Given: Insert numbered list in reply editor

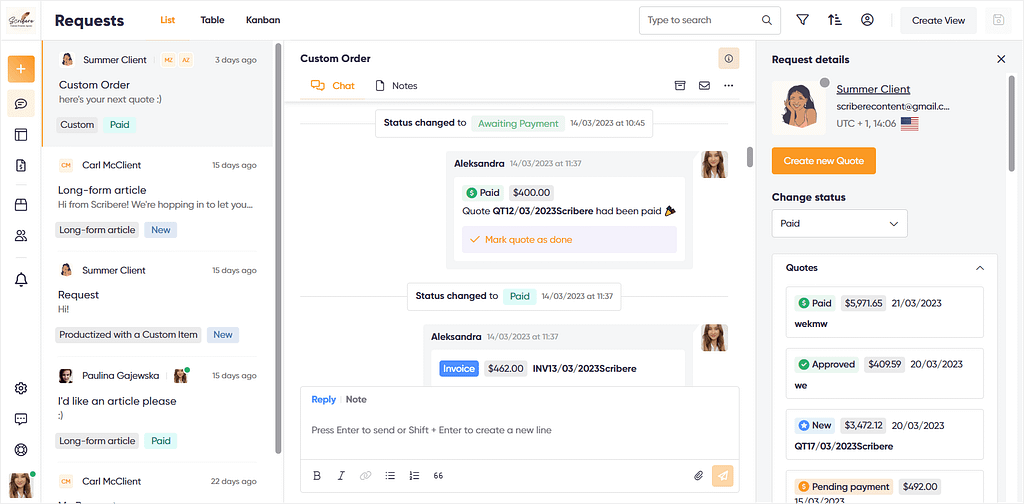Looking at the screenshot, I should [x=414, y=476].
